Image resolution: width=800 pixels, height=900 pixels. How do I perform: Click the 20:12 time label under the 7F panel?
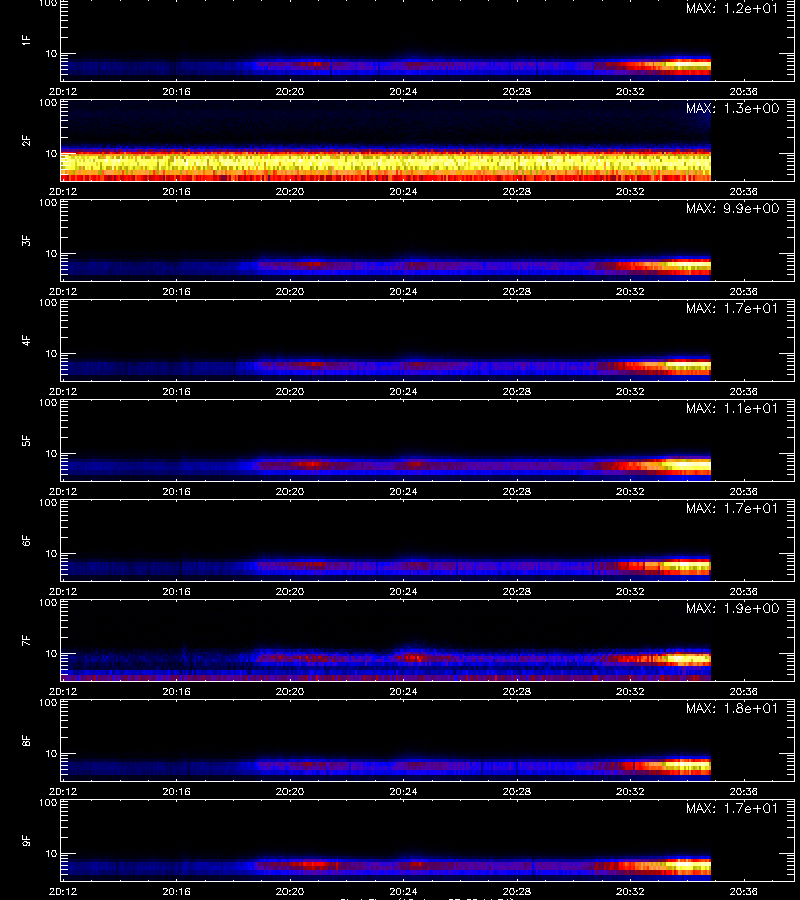[63, 691]
